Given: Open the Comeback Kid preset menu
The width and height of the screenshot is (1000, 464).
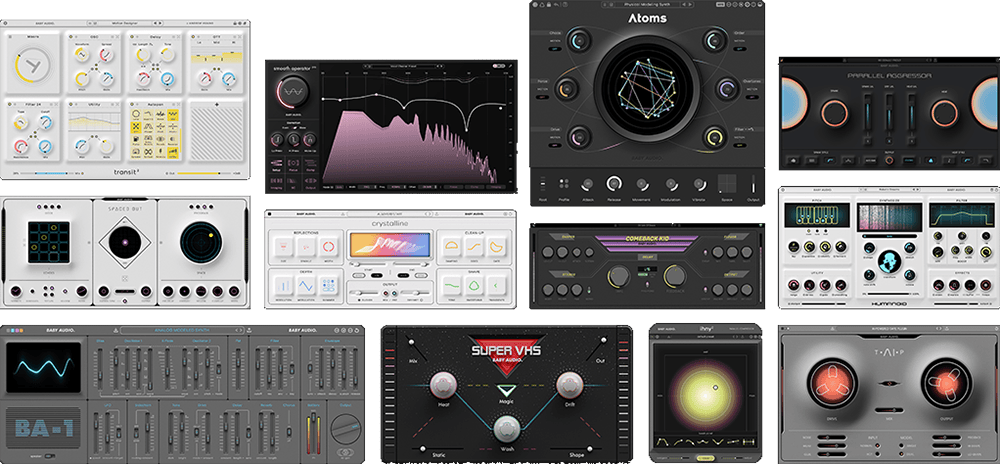Looking at the screenshot, I should 646,226.
